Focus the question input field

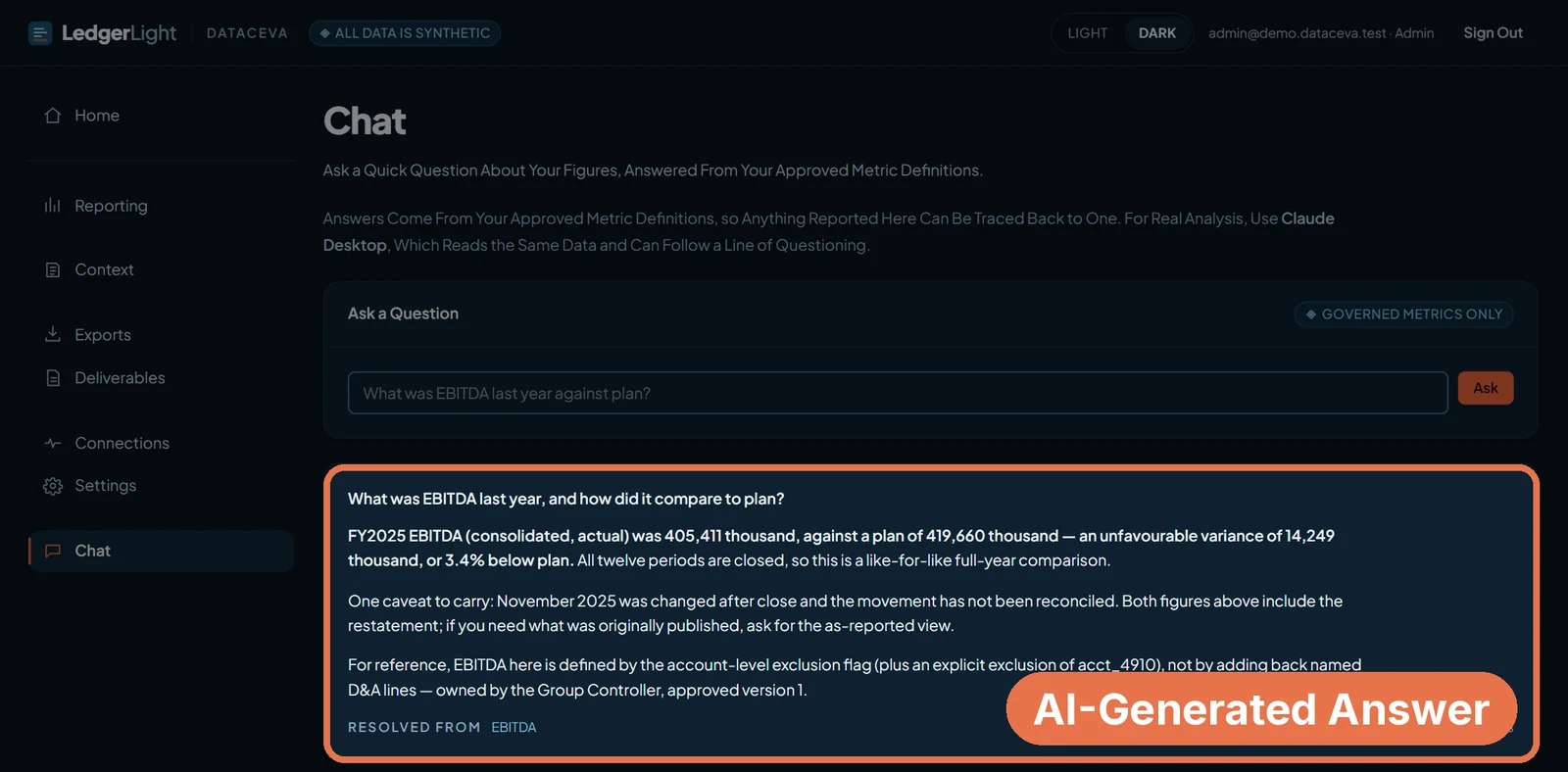pos(898,393)
